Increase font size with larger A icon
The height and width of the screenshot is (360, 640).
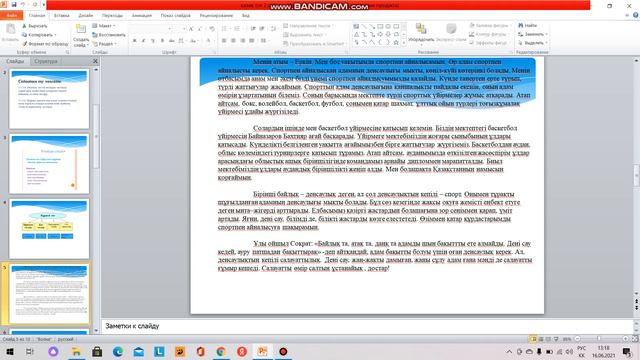(x=191, y=29)
